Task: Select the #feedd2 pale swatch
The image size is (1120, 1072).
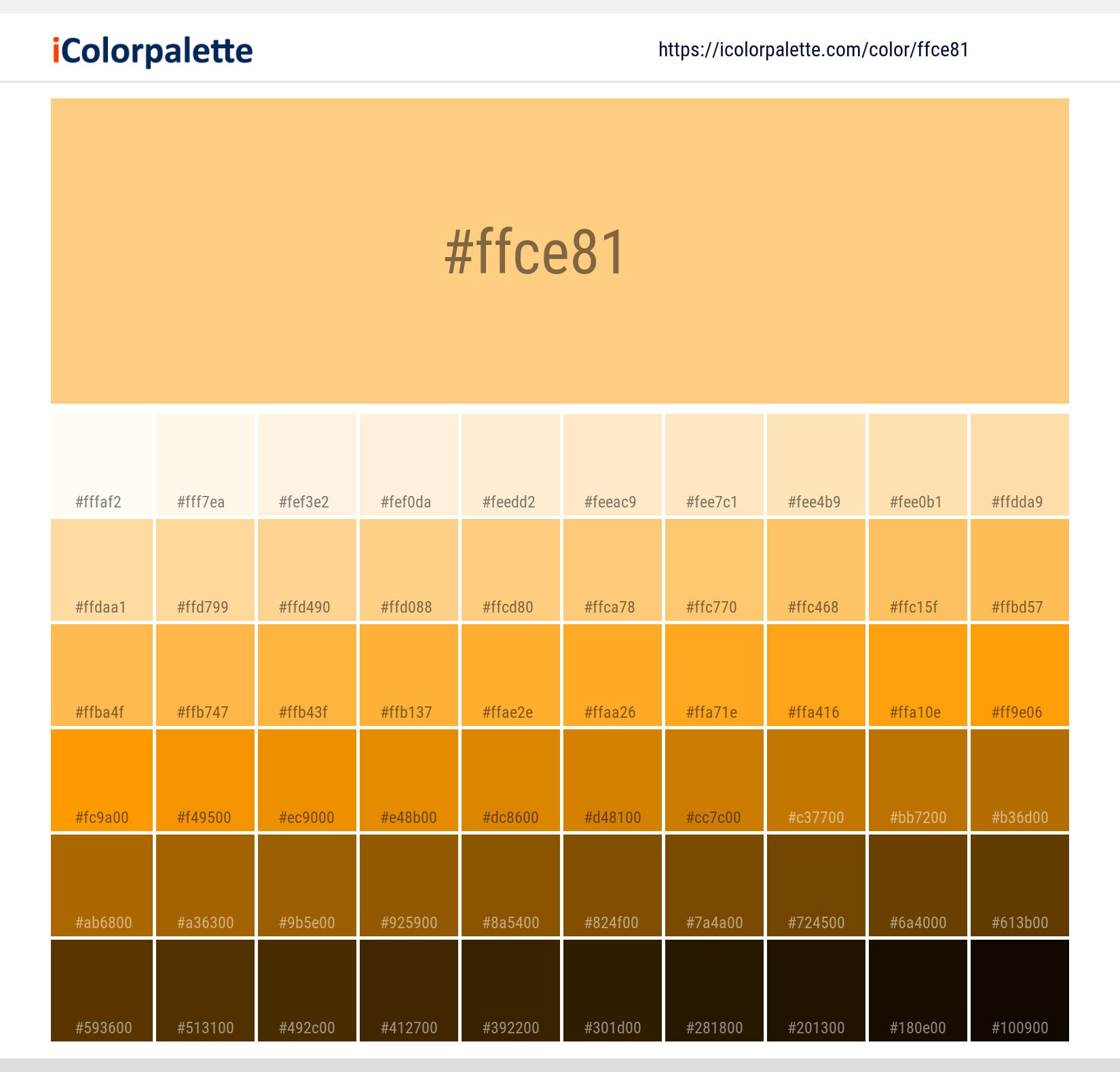Action: (510, 465)
